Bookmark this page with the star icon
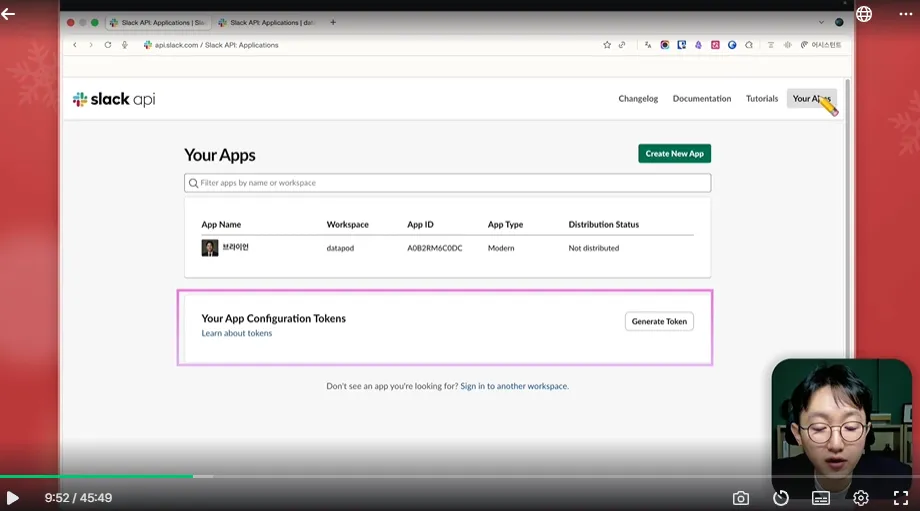 click(607, 45)
